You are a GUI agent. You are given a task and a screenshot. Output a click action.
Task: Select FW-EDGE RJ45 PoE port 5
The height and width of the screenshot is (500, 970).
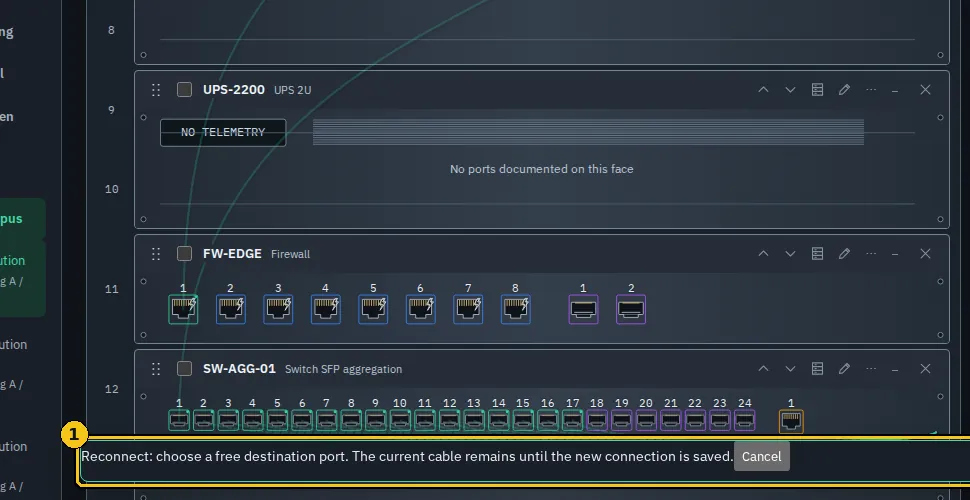373,309
